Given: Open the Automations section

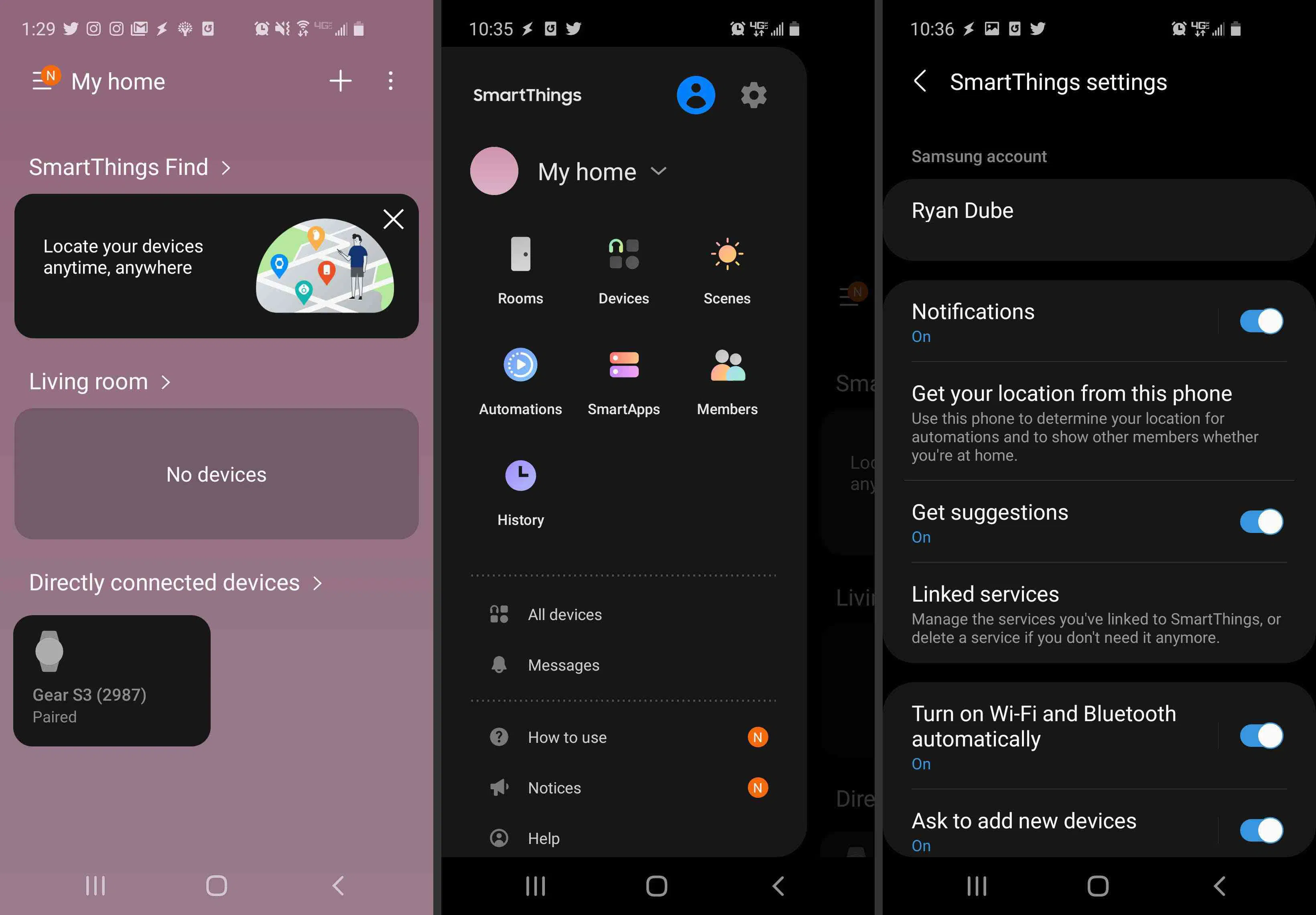Looking at the screenshot, I should [x=520, y=383].
